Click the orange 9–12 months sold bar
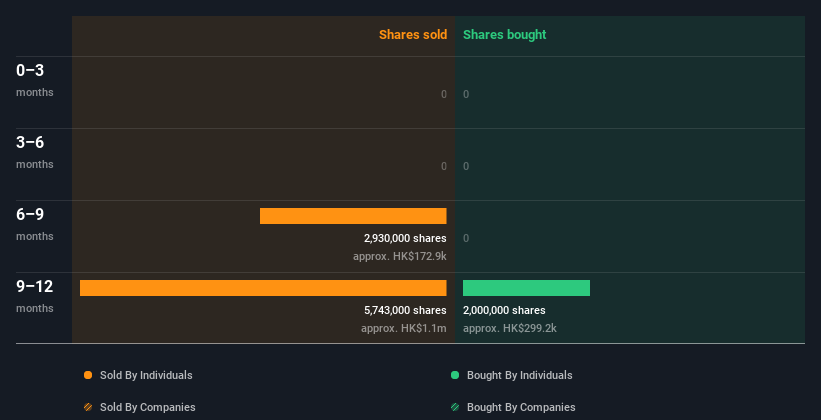The height and width of the screenshot is (420, 821). click(x=263, y=288)
